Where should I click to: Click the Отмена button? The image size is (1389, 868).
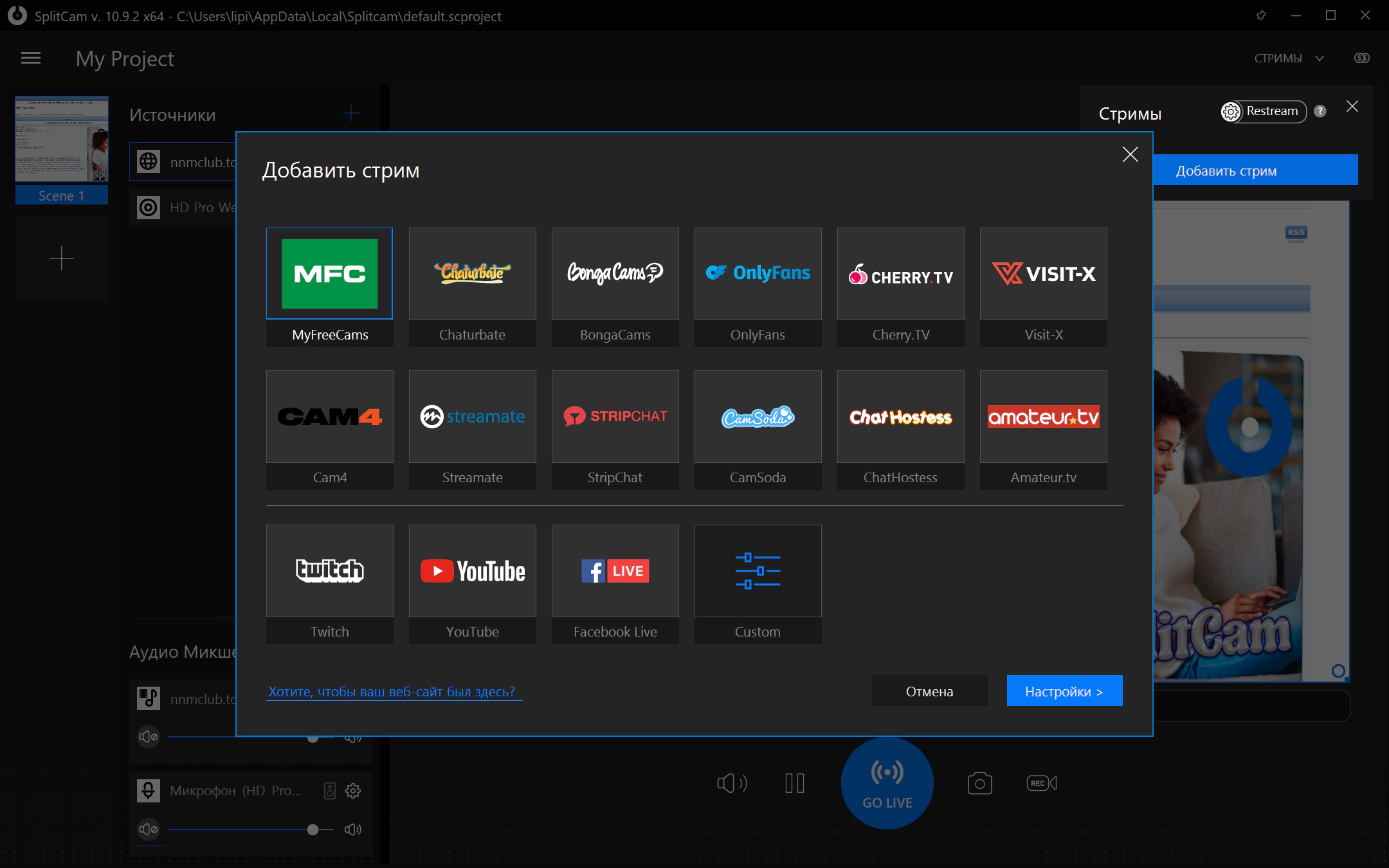(x=929, y=691)
